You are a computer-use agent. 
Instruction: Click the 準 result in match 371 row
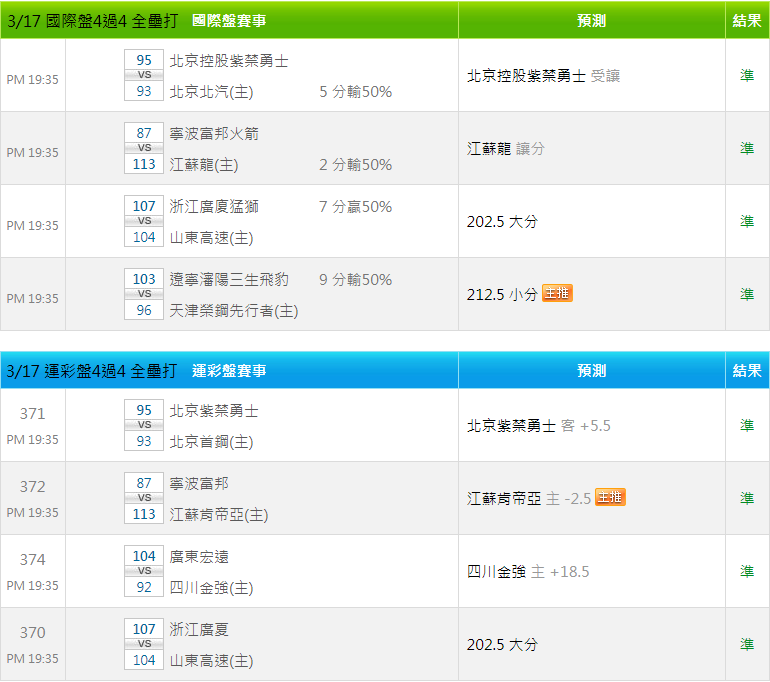click(x=747, y=425)
